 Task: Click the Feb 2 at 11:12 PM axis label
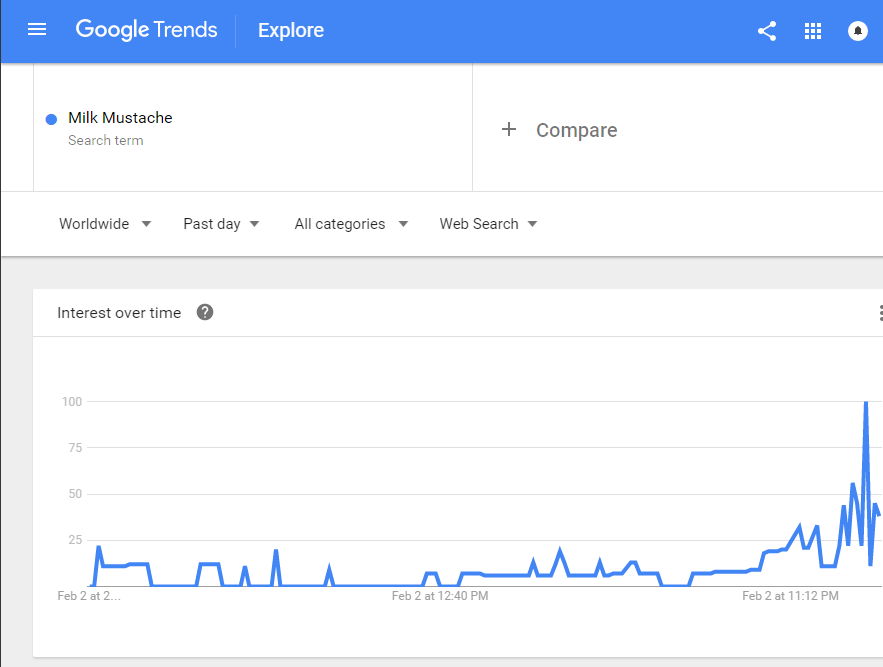790,596
